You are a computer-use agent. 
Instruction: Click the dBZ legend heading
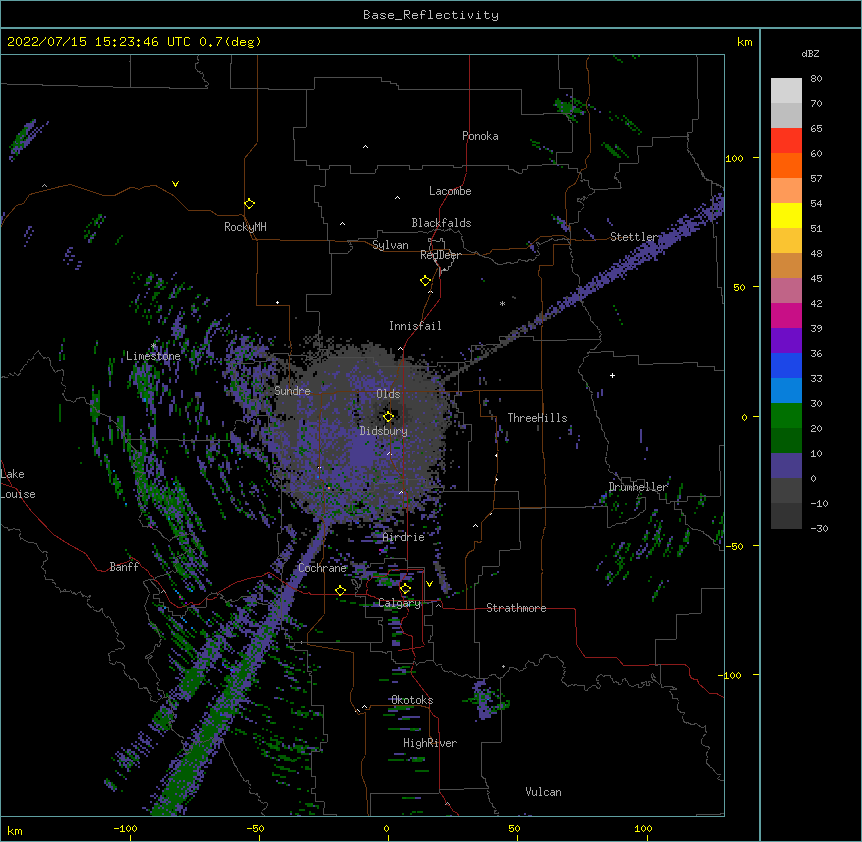(810, 54)
